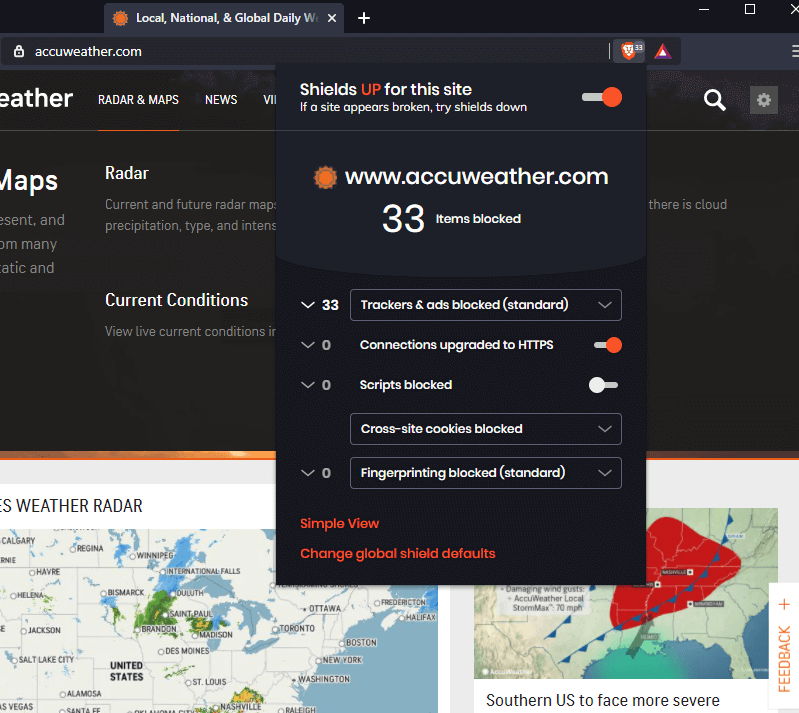799x713 pixels.
Task: Expand the 33 blocked trackers list chevron
Action: (x=308, y=305)
